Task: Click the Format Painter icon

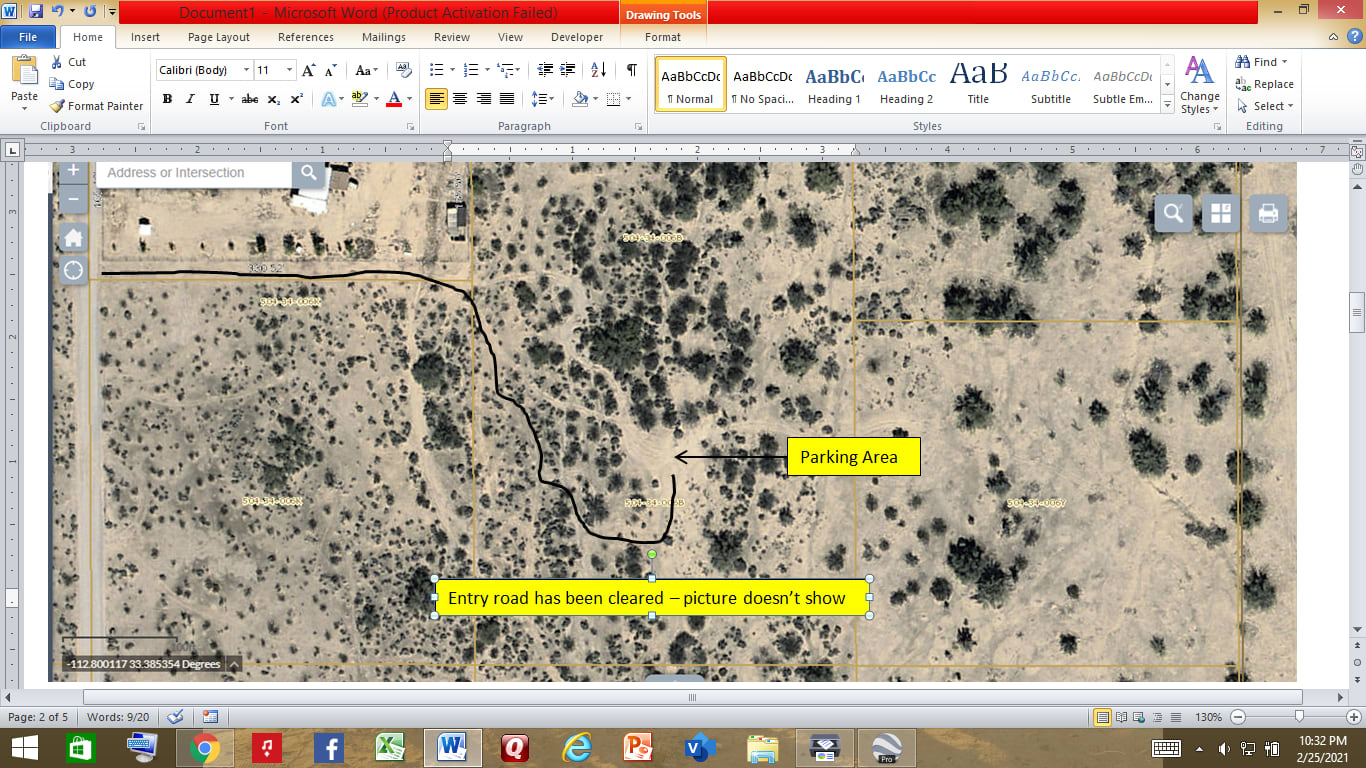Action: coord(58,106)
